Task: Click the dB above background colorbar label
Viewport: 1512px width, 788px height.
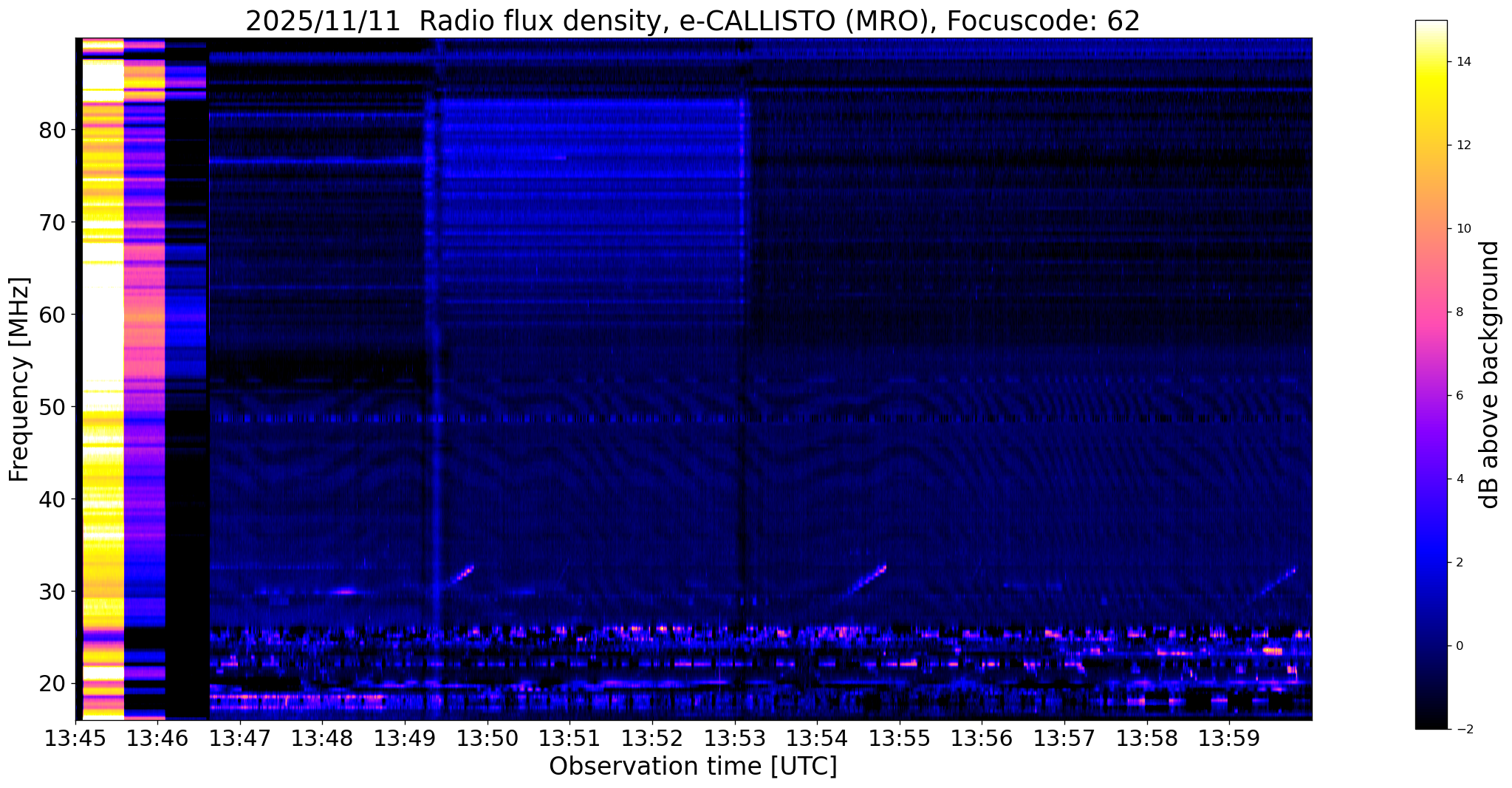Action: 1489,374
